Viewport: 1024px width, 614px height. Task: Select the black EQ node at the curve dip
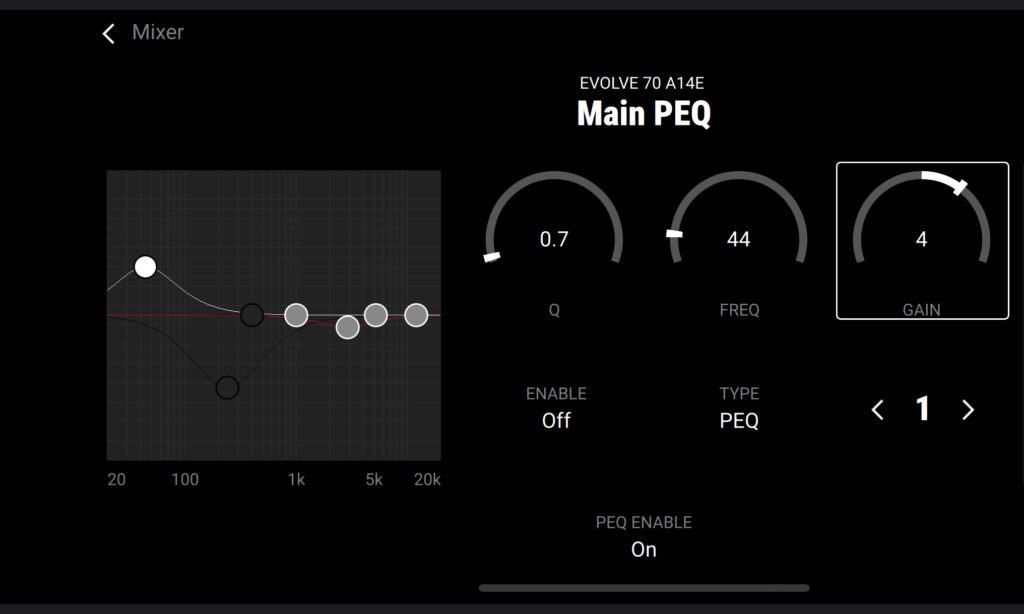point(227,387)
